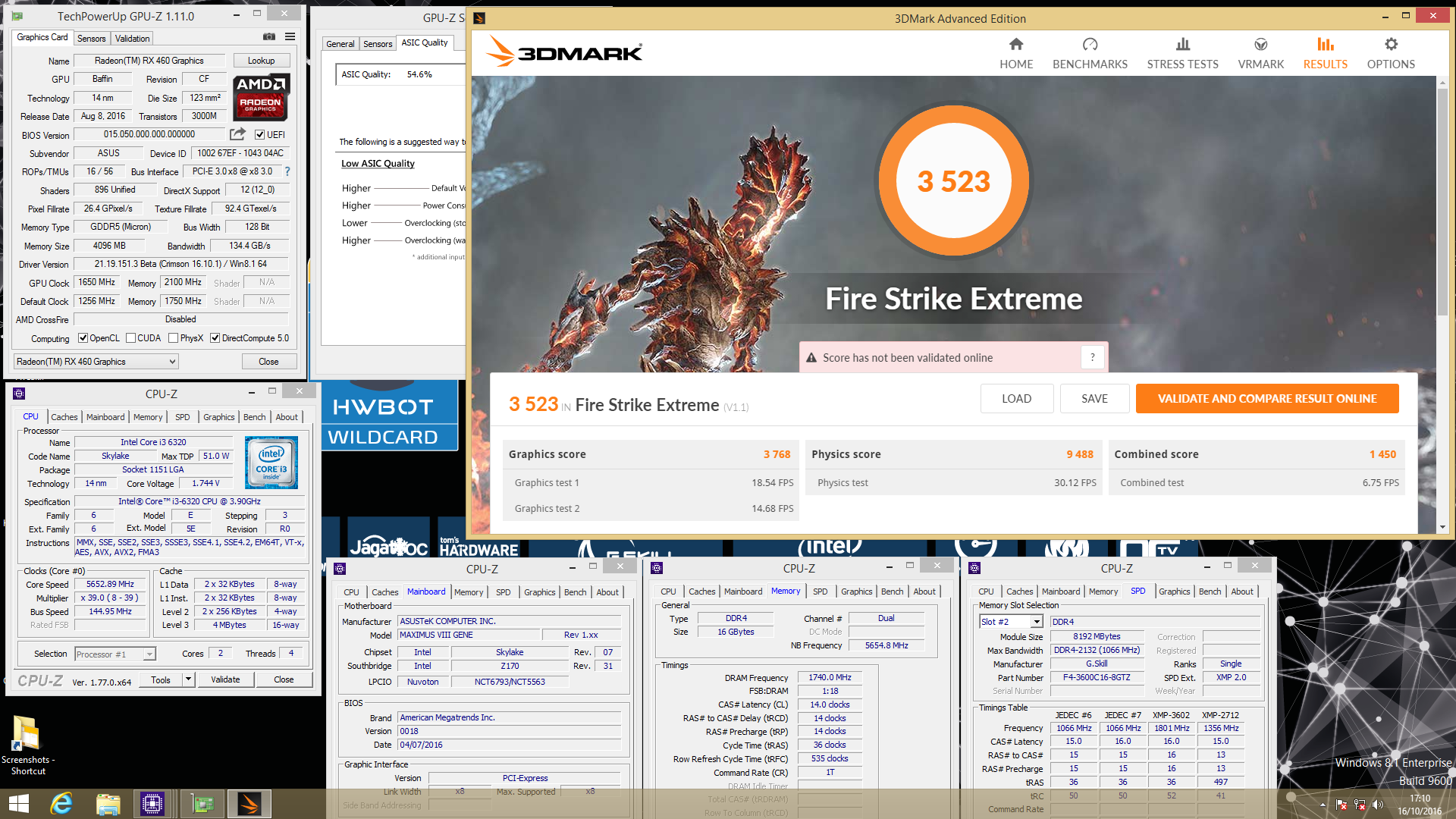This screenshot has width=1456, height=819.
Task: Open Caches tab in CPU-Z processor window
Action: pos(64,417)
